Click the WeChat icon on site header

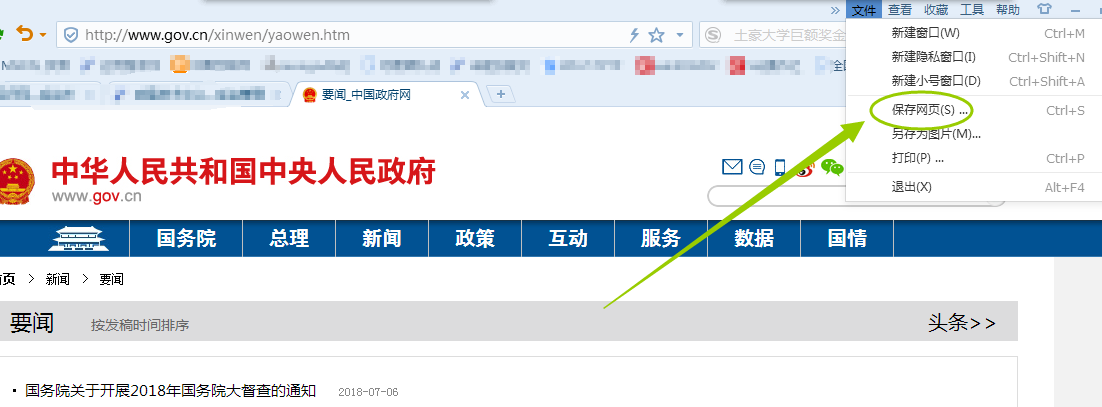point(832,168)
